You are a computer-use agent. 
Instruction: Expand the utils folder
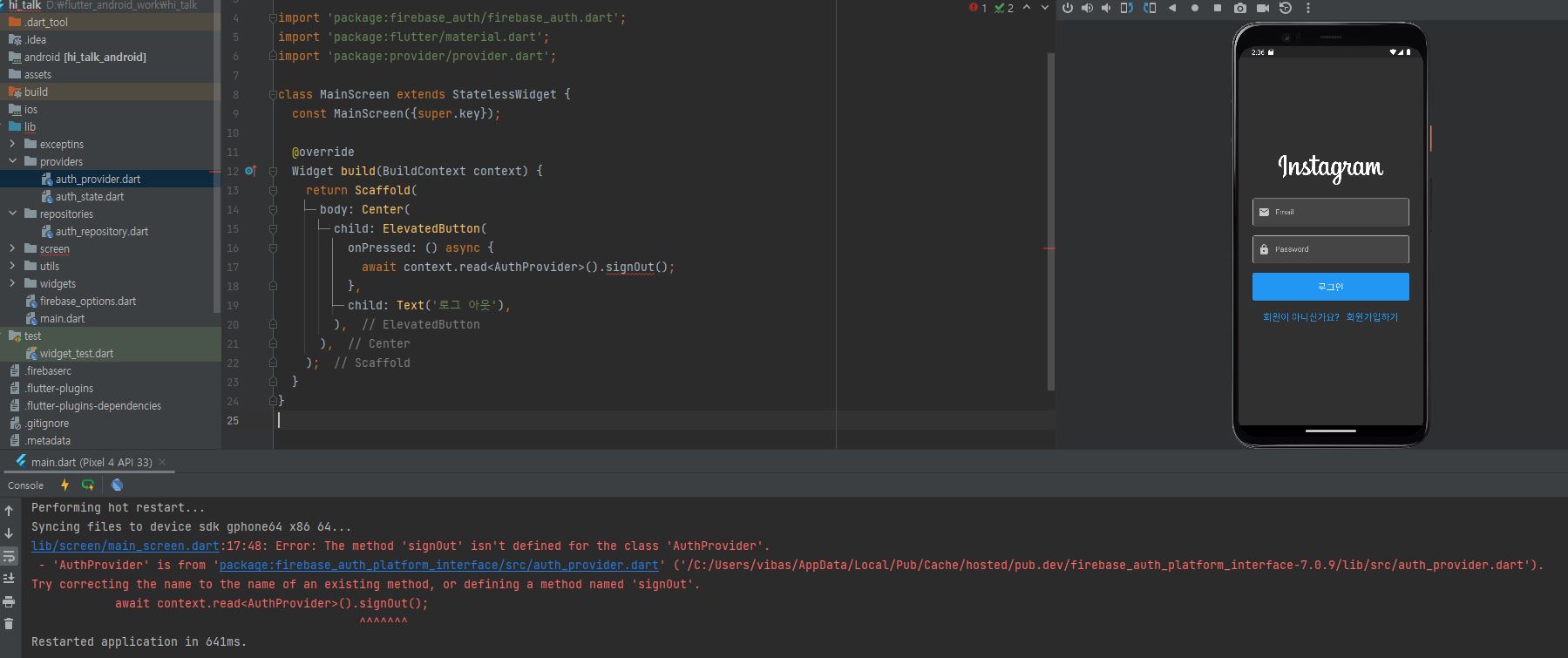pos(12,266)
